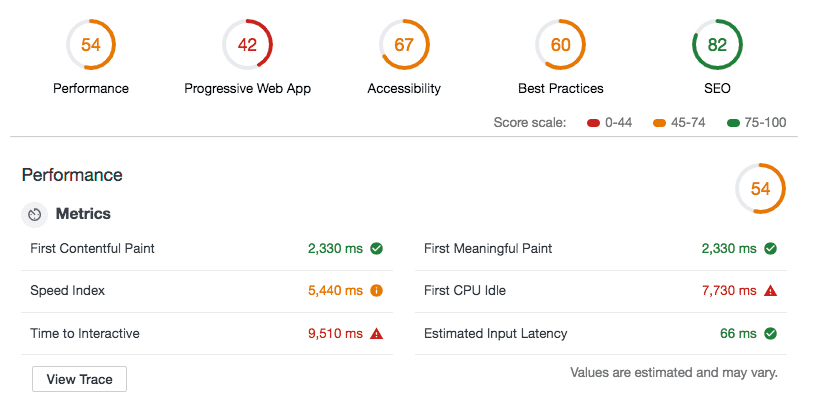This screenshot has height=411, width=822.
Task: Click the Metrics stopwatch icon
Action: 35,214
